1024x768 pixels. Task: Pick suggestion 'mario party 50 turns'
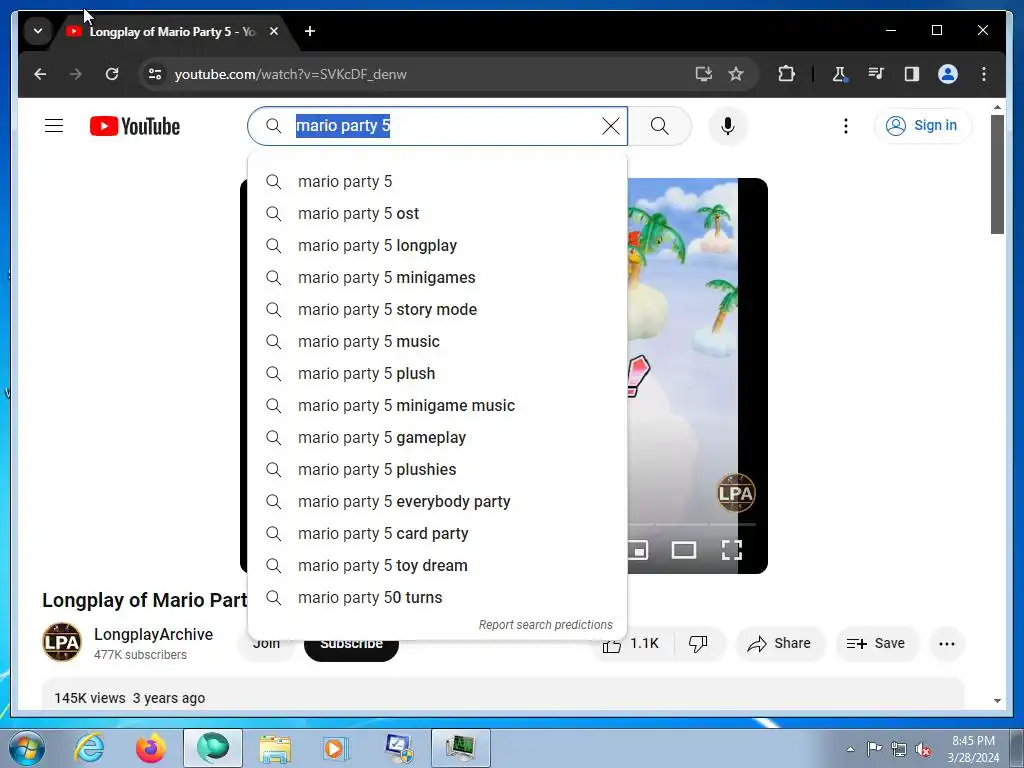(438, 598)
